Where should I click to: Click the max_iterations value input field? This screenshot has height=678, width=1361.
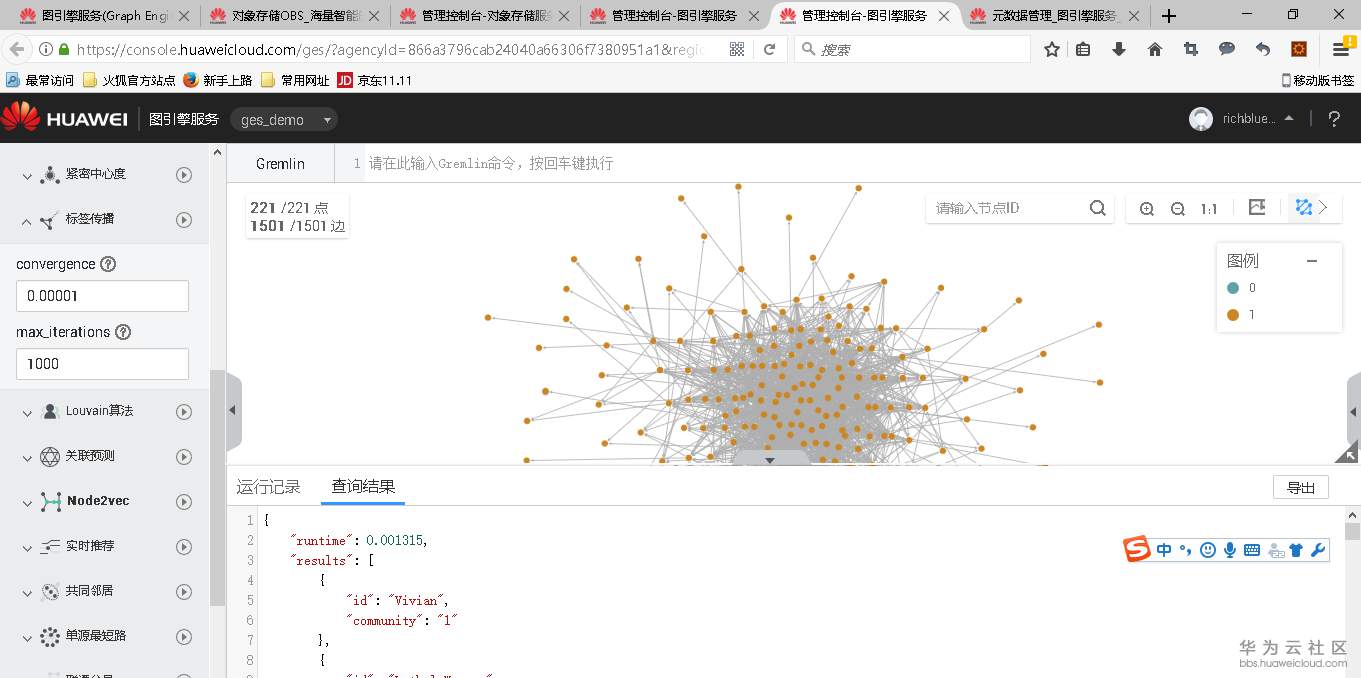tap(102, 364)
